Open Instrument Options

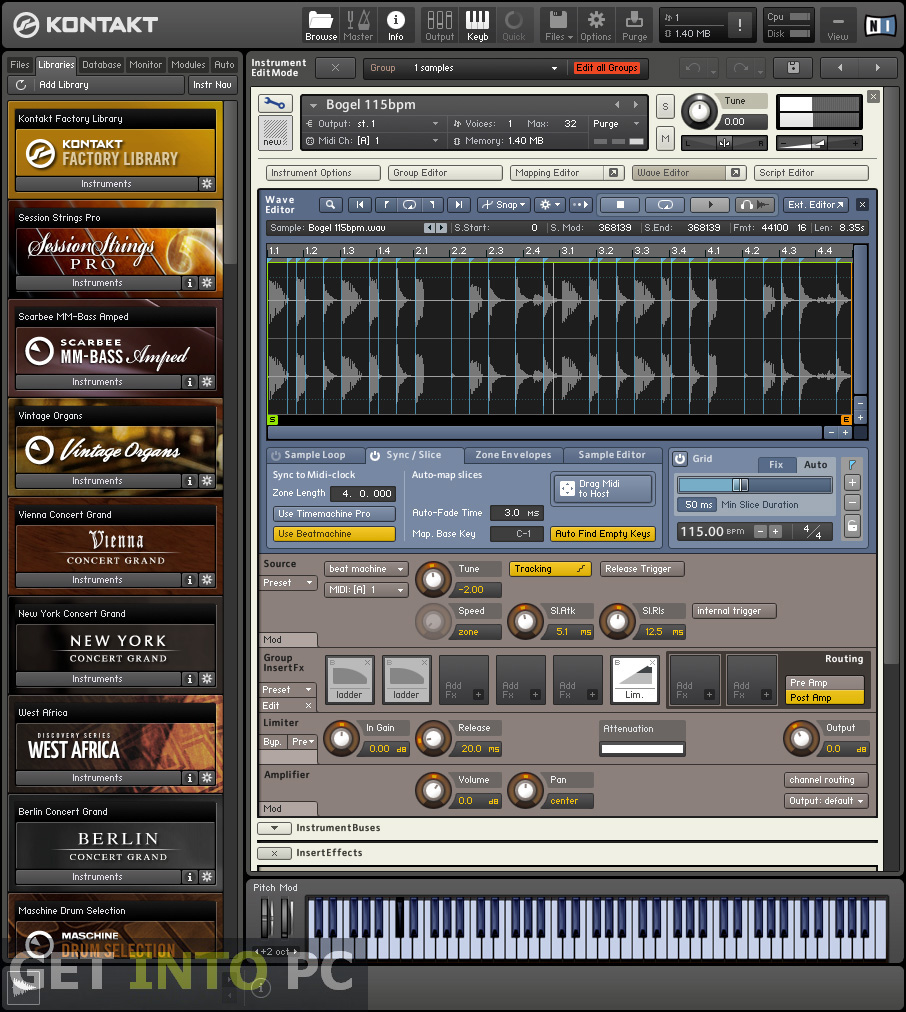323,173
